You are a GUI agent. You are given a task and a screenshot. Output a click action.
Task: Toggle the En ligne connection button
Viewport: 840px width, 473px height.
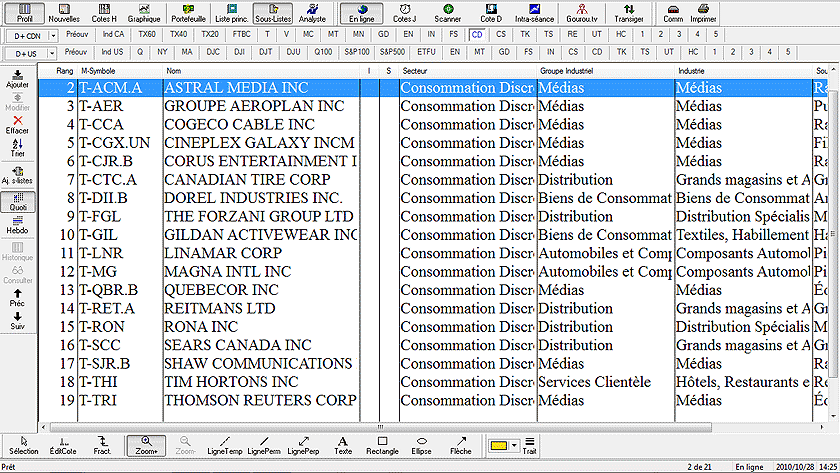[362, 13]
